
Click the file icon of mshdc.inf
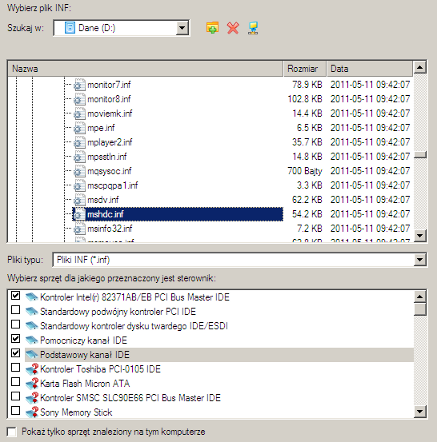[79, 214]
